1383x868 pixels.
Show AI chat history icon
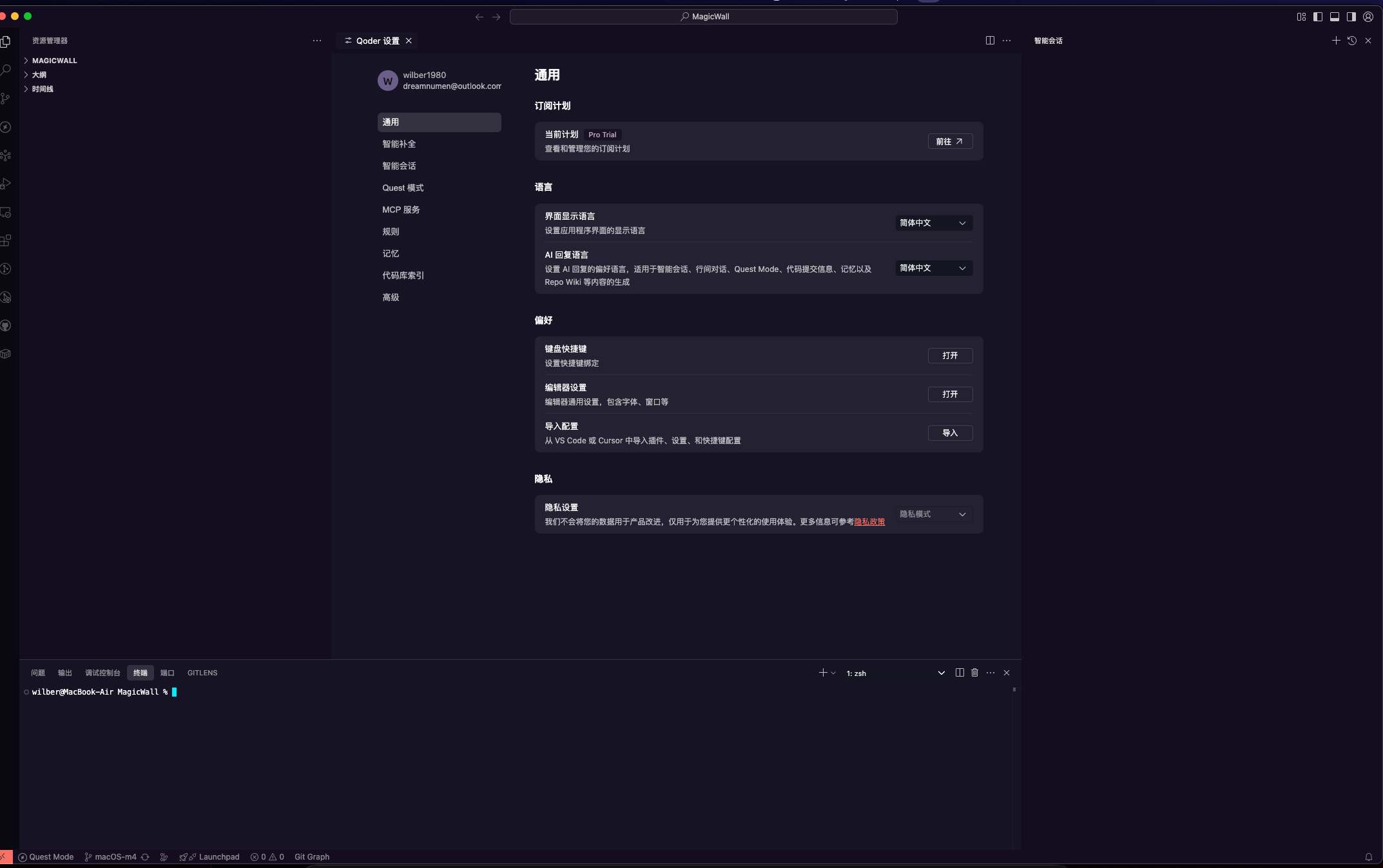pyautogui.click(x=1352, y=41)
